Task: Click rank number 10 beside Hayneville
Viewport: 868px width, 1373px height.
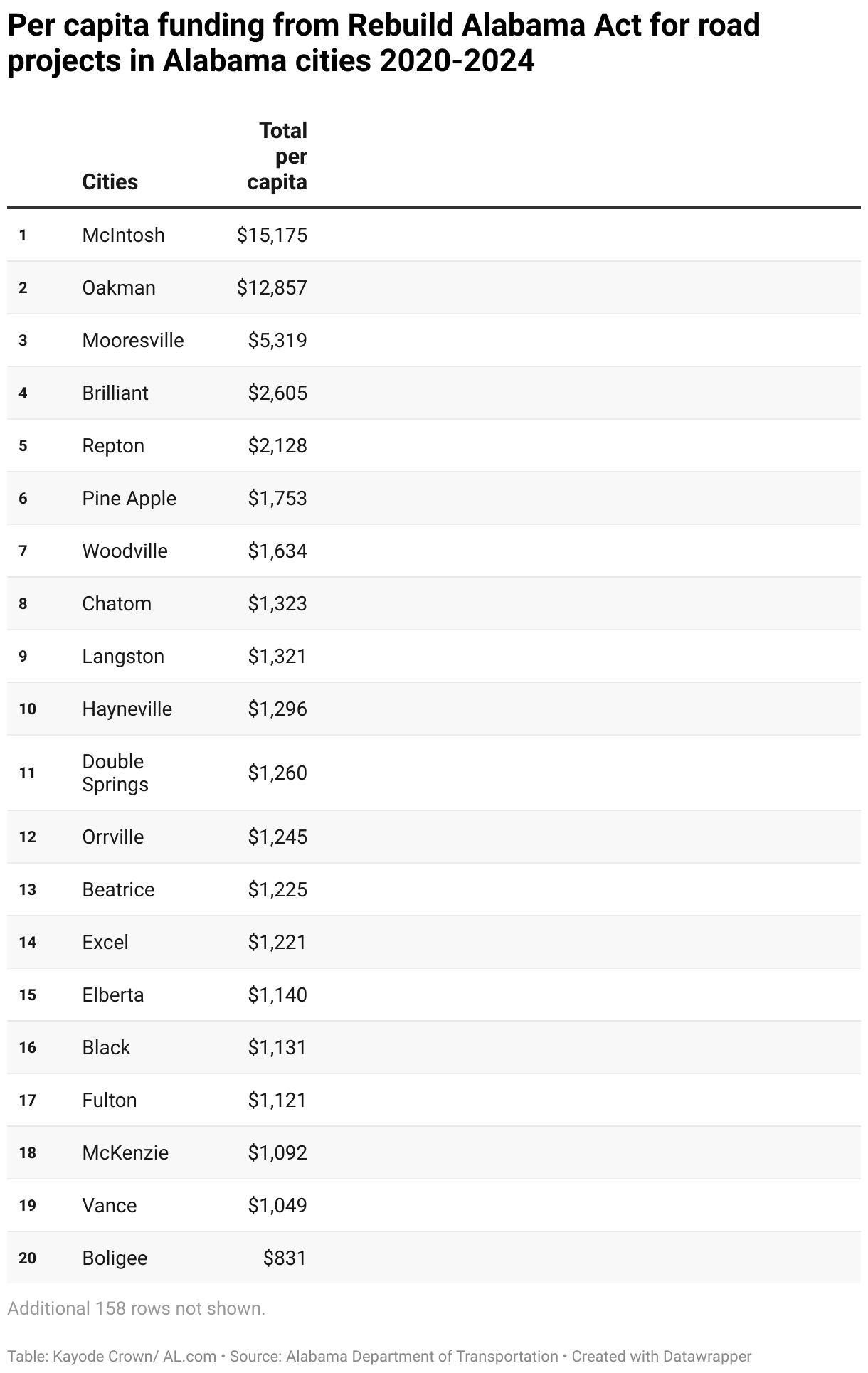Action: click(x=27, y=709)
